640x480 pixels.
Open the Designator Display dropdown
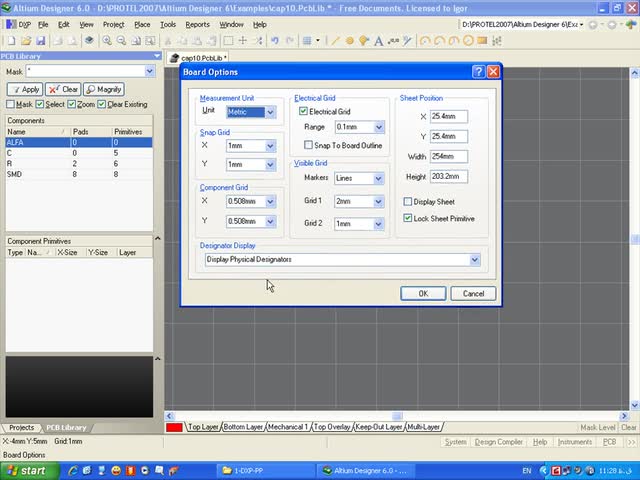tap(474, 260)
